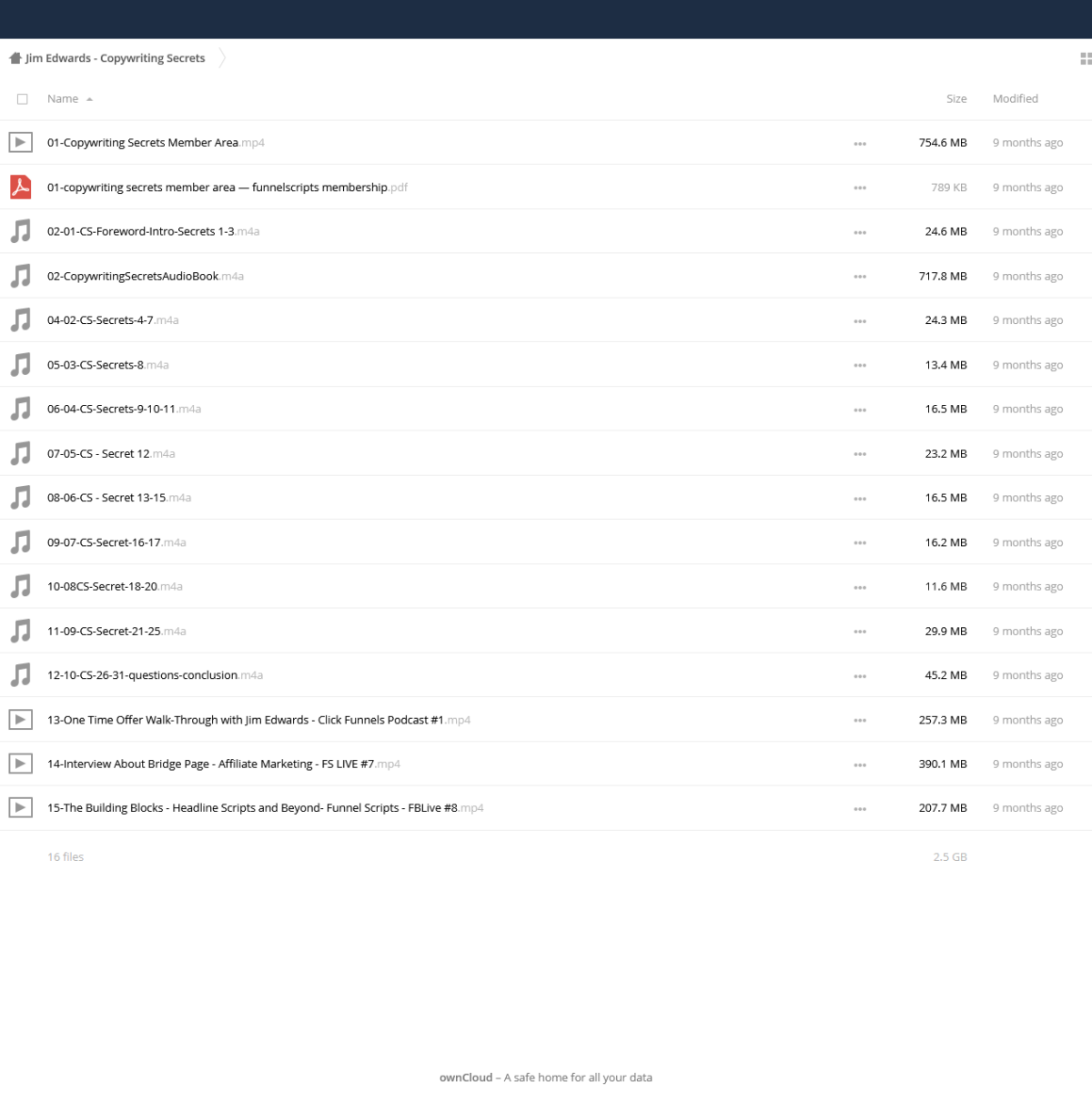Open file 01-Copywriting Secrets Member Area.mp4

click(x=156, y=143)
